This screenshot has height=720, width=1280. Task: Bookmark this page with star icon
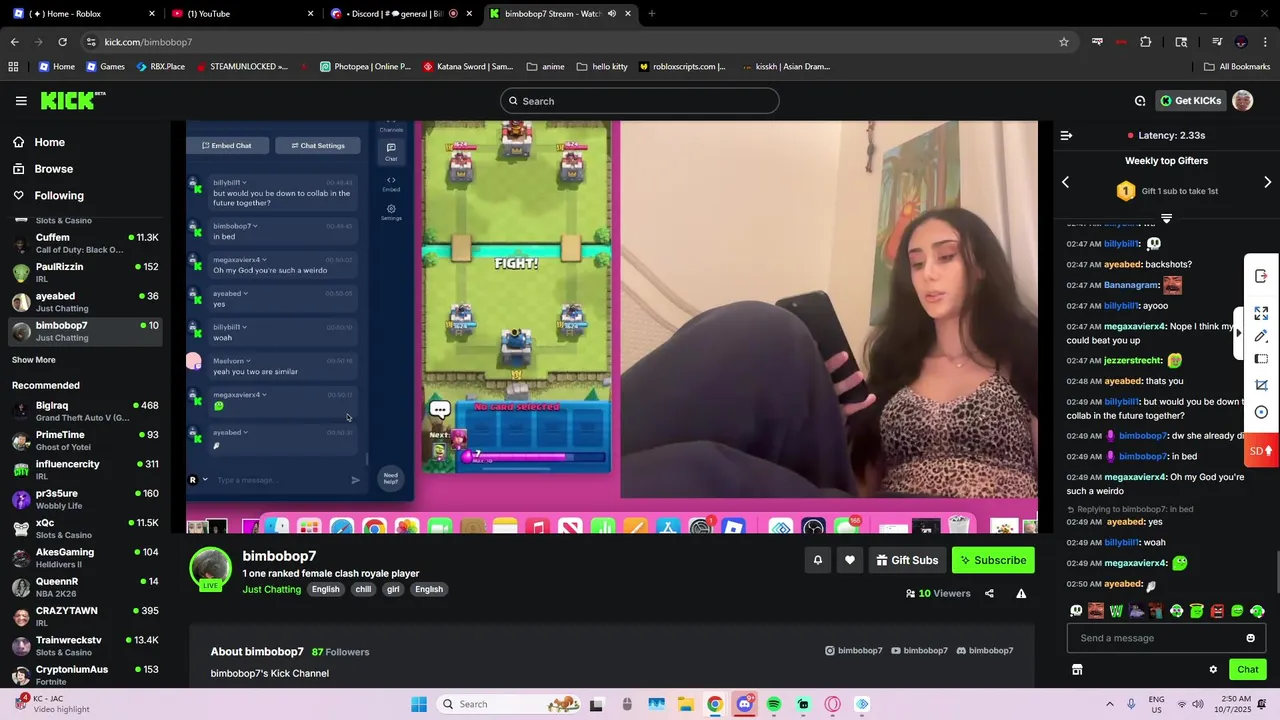(1064, 42)
